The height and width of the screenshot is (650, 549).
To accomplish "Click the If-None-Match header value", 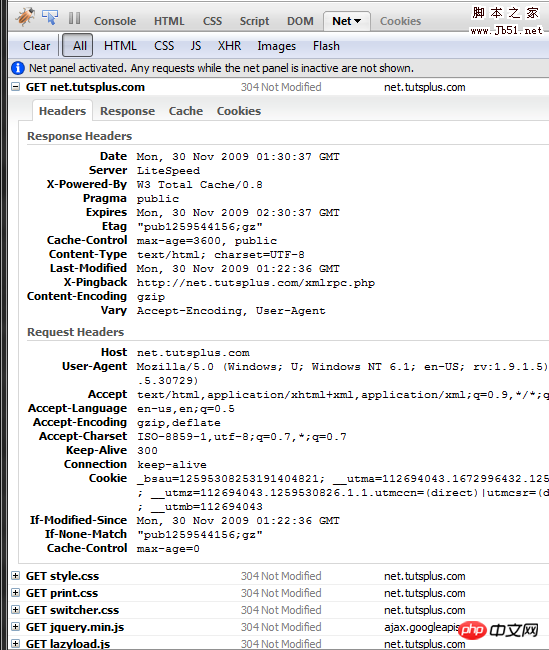I will (200, 535).
